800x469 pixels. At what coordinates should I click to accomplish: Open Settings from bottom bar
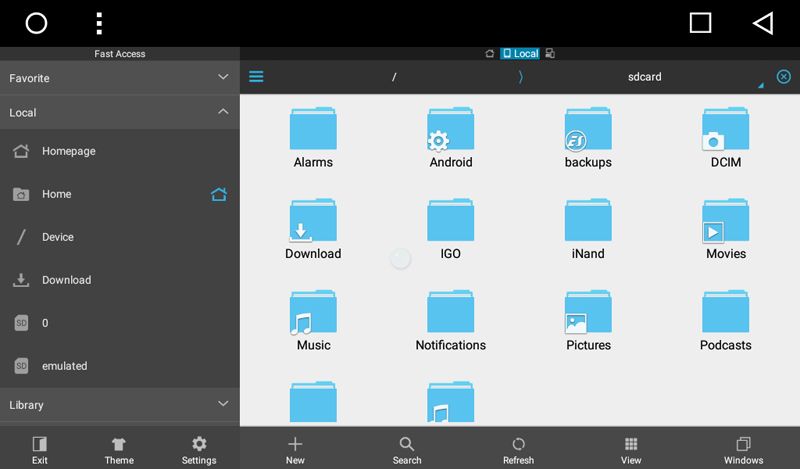tap(199, 450)
